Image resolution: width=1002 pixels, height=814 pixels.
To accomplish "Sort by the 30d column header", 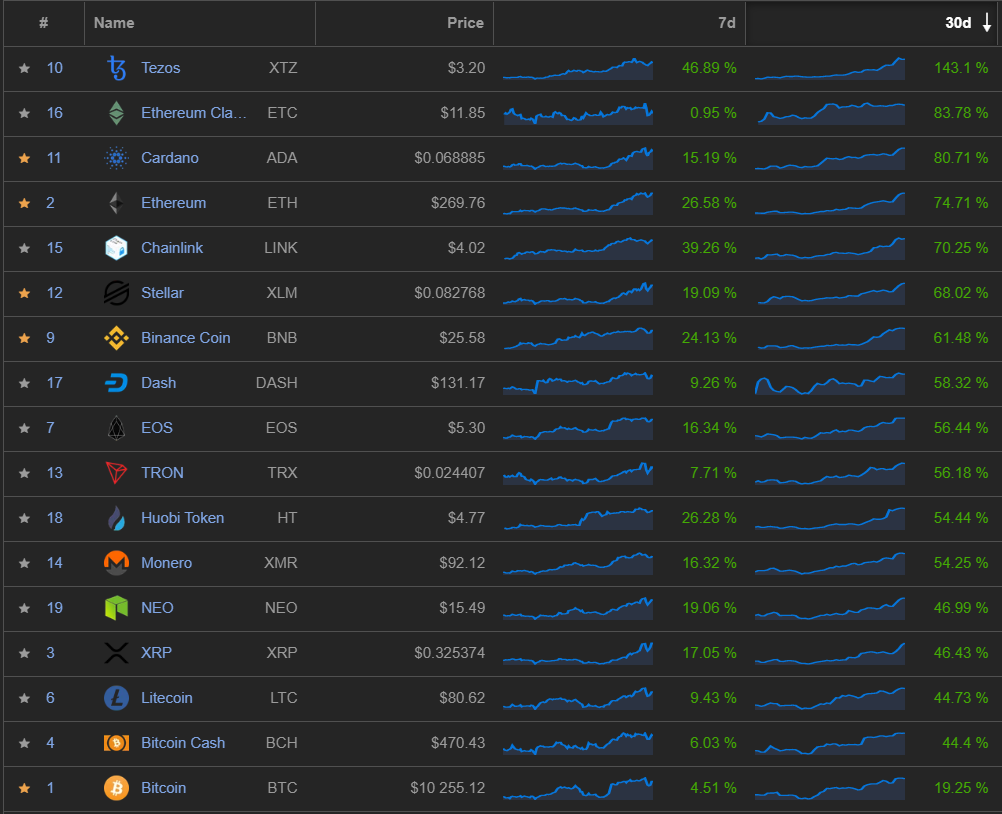I will coord(872,23).
